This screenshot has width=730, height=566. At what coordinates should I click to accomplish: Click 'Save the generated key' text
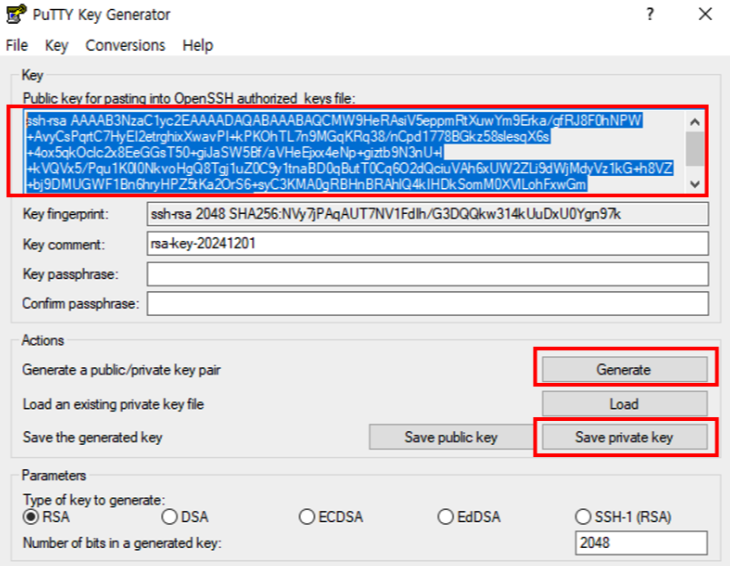[93, 438]
